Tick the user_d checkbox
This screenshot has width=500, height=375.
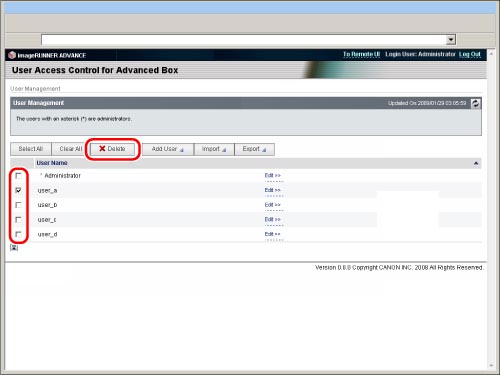(18, 234)
